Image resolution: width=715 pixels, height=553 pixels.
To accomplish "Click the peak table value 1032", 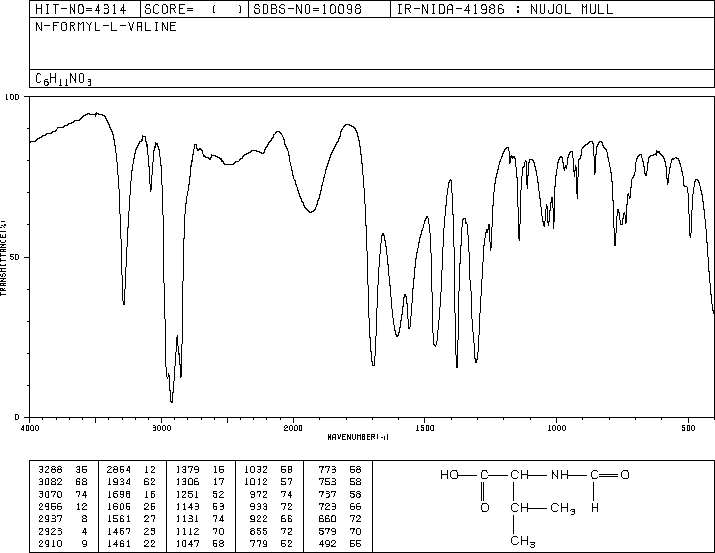I will coord(256,469).
